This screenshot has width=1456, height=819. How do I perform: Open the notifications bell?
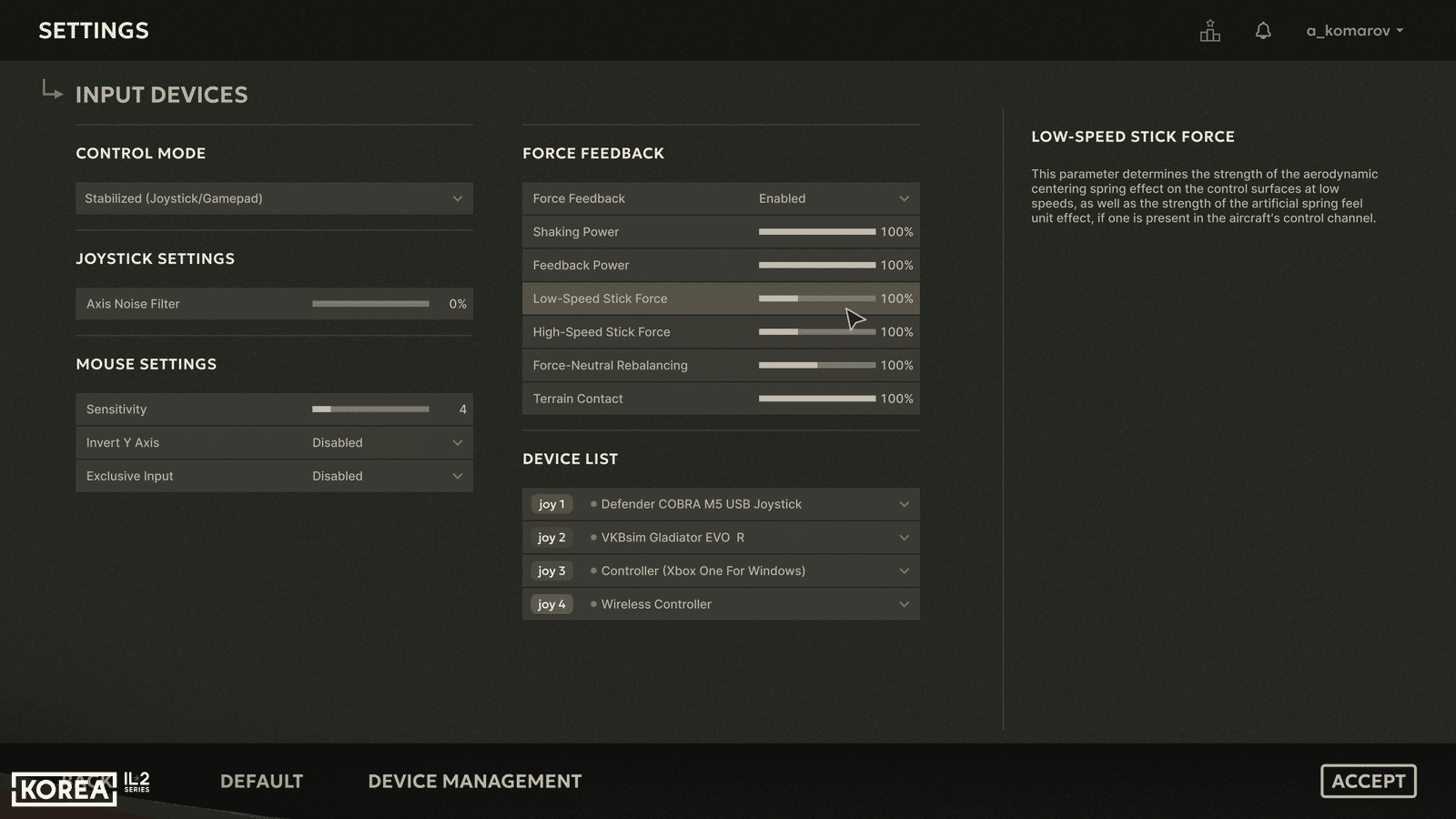click(x=1263, y=31)
